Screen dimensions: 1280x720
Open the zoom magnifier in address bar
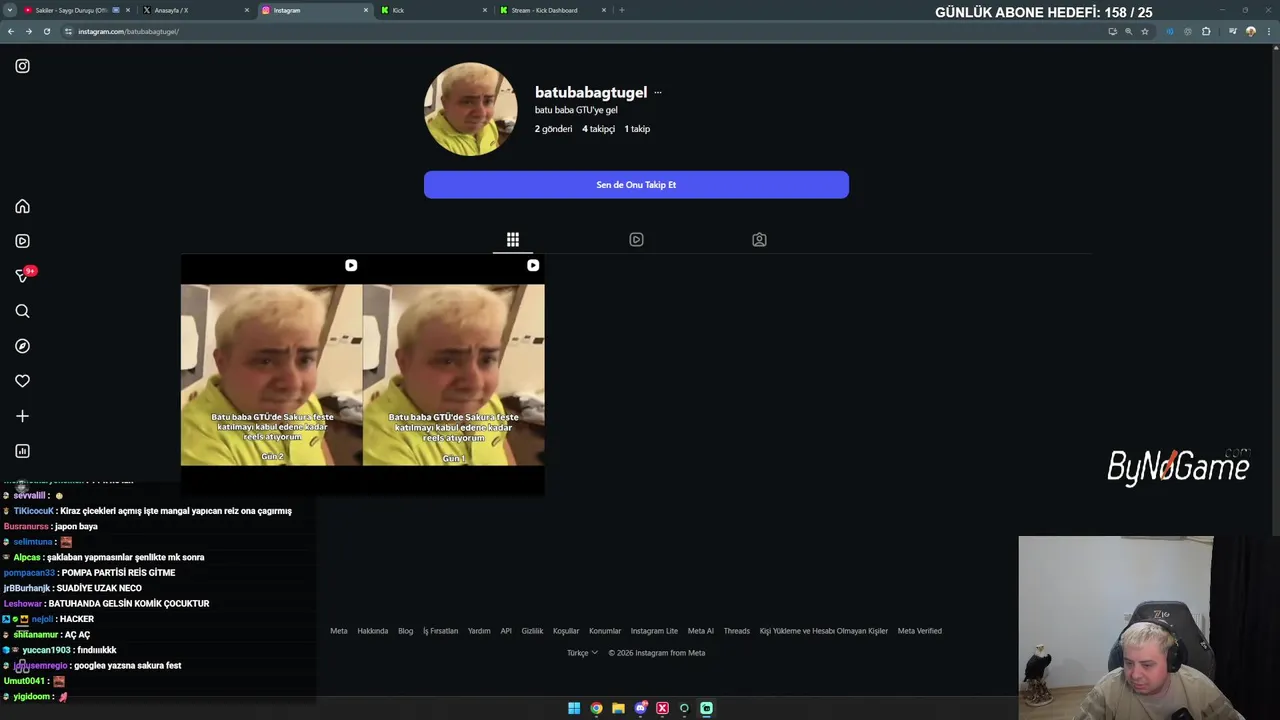[1128, 31]
